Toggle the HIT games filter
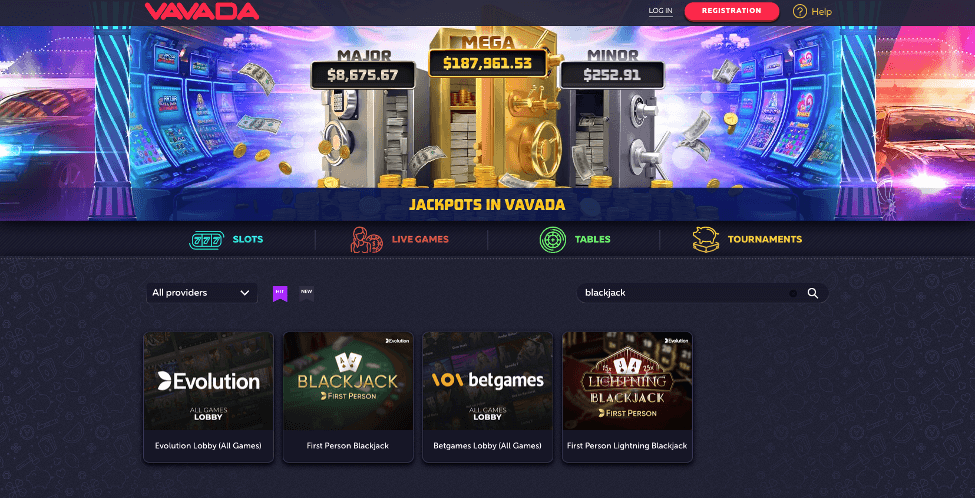The image size is (977, 499). 280,293
